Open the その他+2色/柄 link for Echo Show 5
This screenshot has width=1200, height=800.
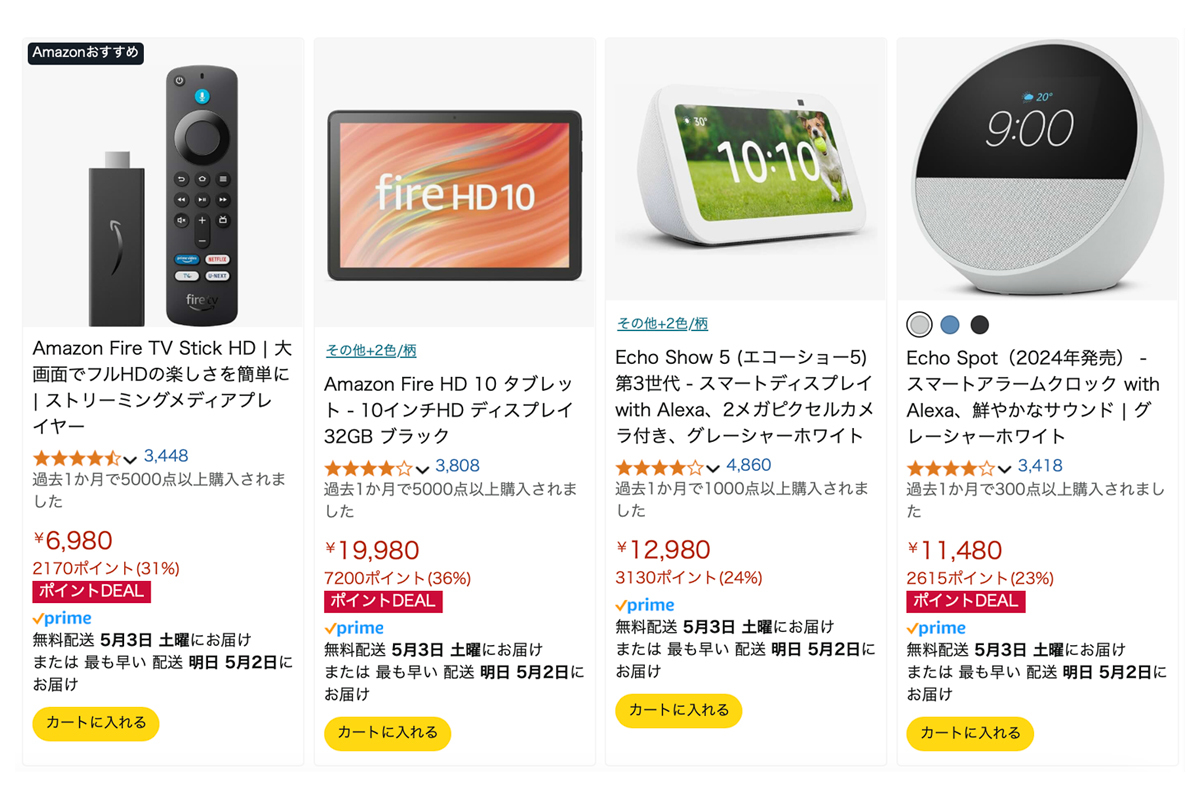[662, 324]
